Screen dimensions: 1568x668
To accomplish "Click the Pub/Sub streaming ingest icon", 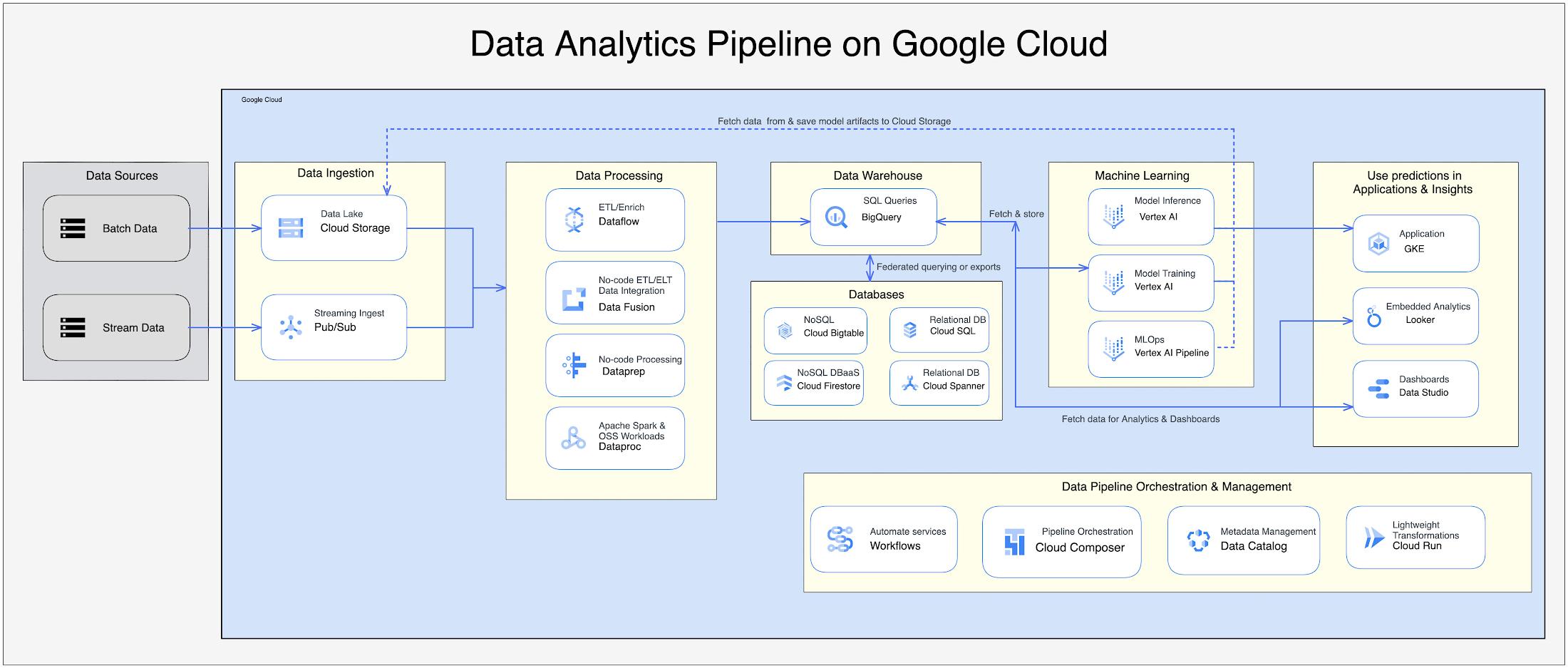I will pos(291,327).
